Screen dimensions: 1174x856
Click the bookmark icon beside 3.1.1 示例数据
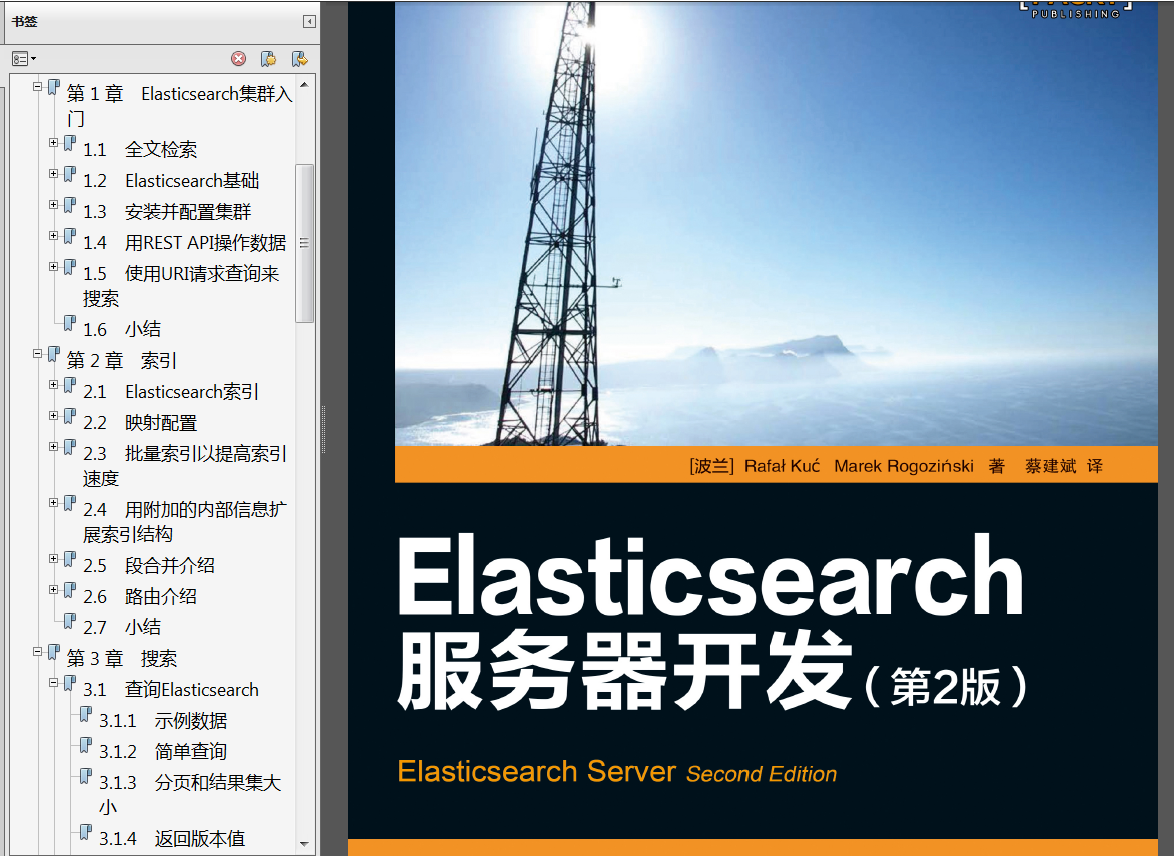tap(86, 714)
